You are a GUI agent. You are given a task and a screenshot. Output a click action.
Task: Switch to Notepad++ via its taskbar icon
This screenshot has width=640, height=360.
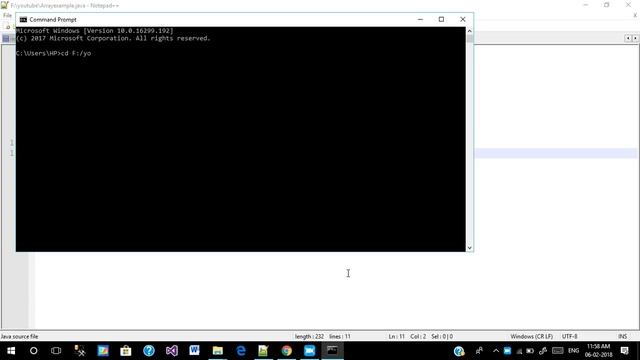pos(263,351)
